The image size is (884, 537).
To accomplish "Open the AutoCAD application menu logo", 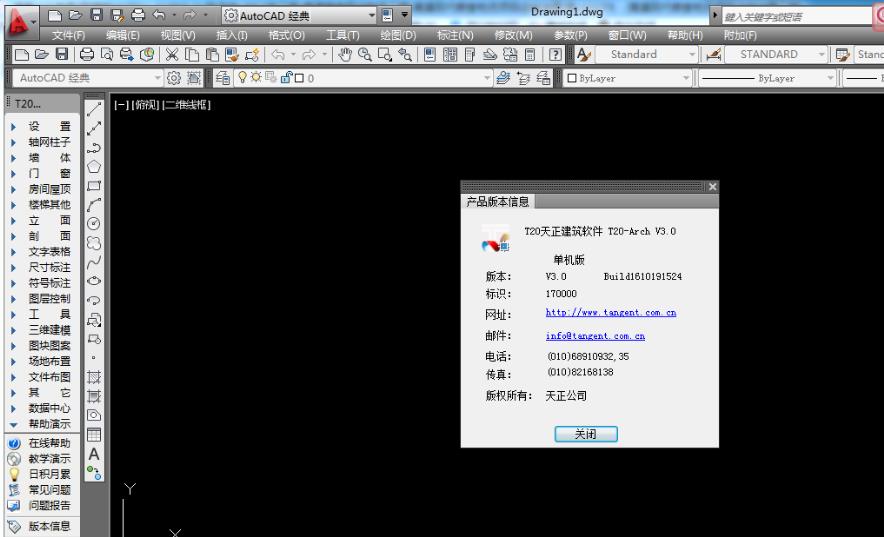I will click(19, 21).
